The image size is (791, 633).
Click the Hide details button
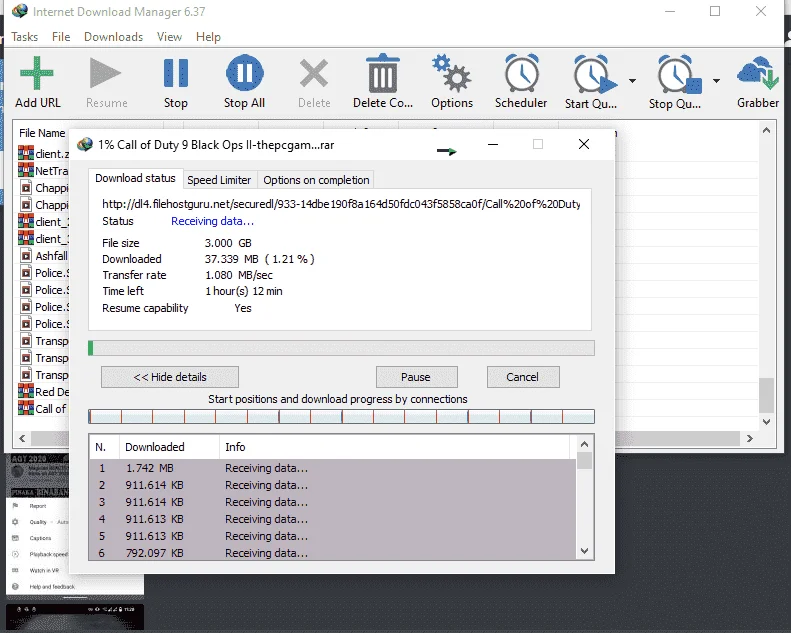(170, 377)
